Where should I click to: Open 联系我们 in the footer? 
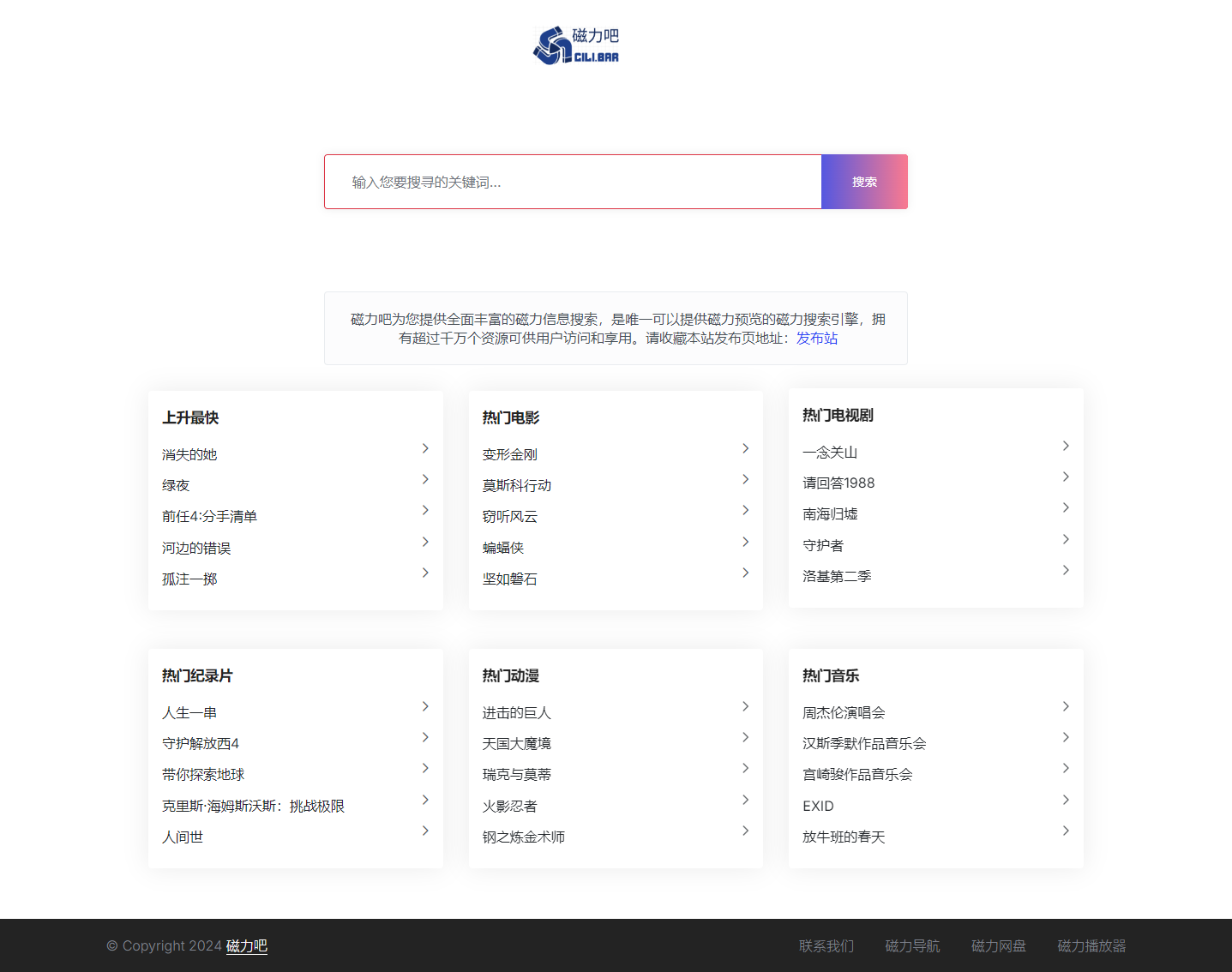pyautogui.click(x=826, y=945)
